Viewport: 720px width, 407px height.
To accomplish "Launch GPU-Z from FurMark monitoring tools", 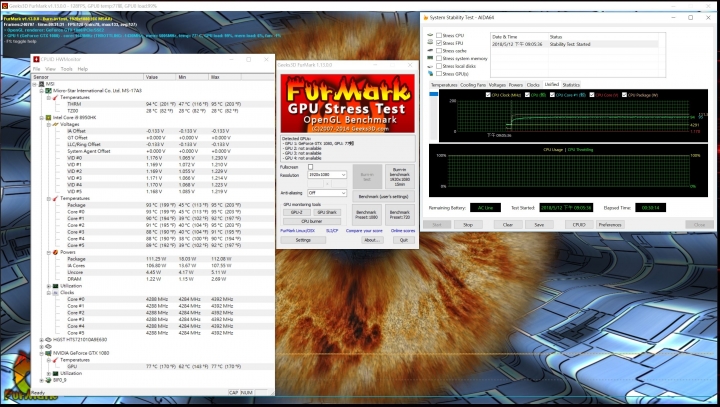I will tap(296, 212).
